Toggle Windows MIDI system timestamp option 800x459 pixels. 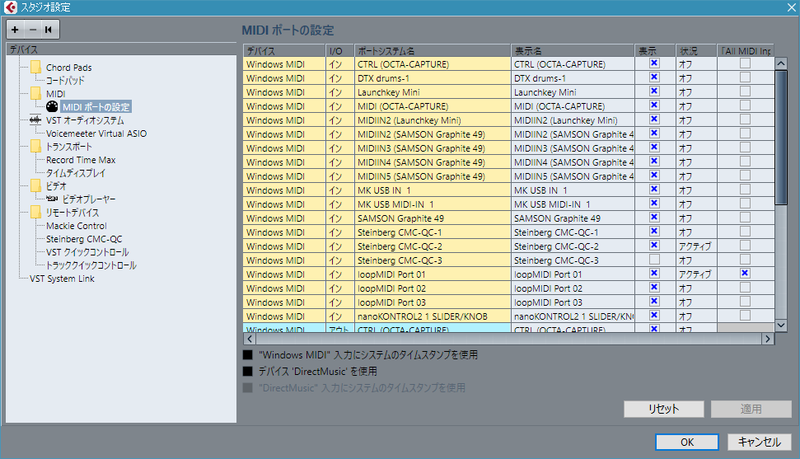(248, 354)
